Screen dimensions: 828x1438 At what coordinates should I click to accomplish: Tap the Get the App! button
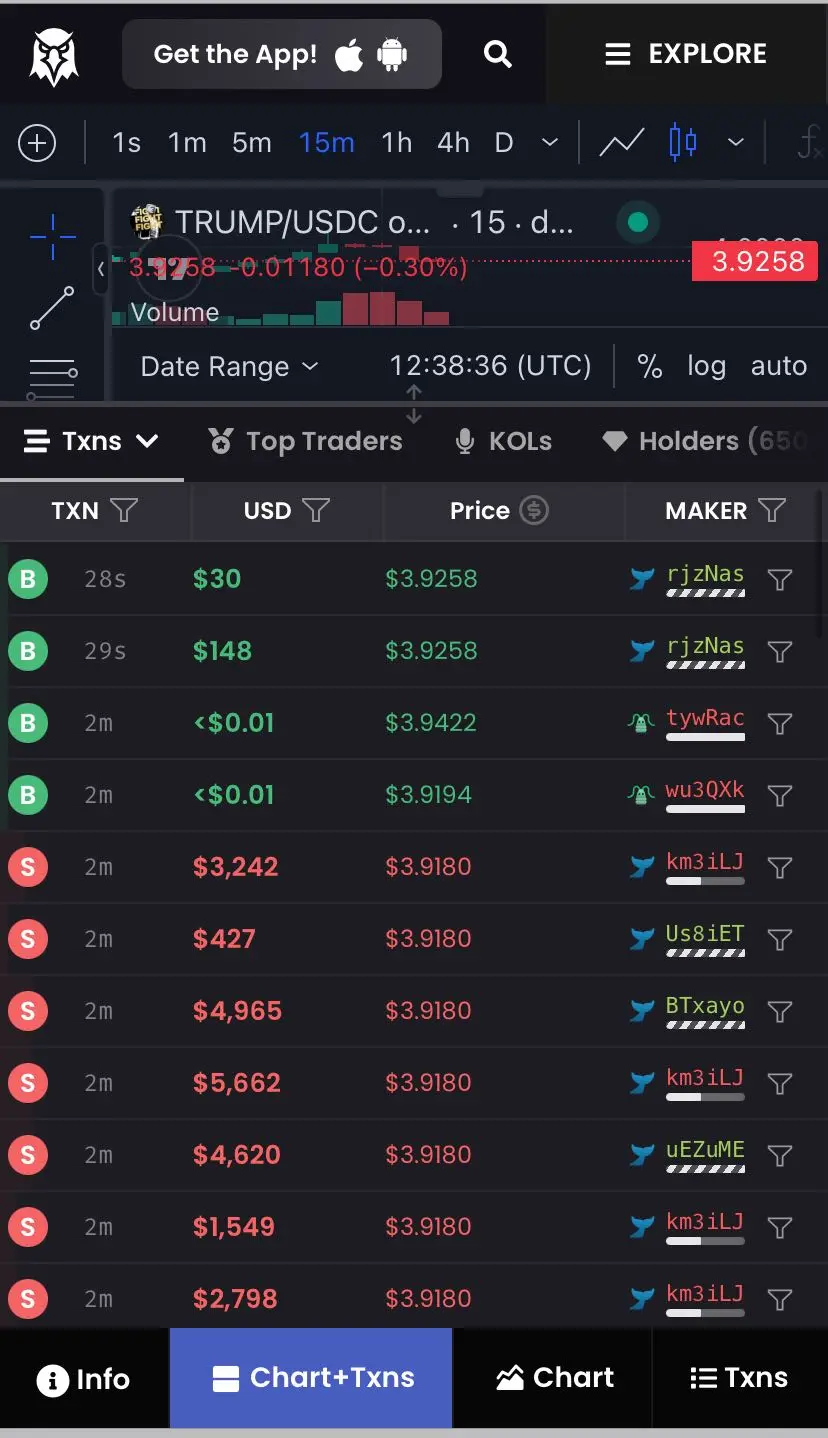(x=282, y=54)
